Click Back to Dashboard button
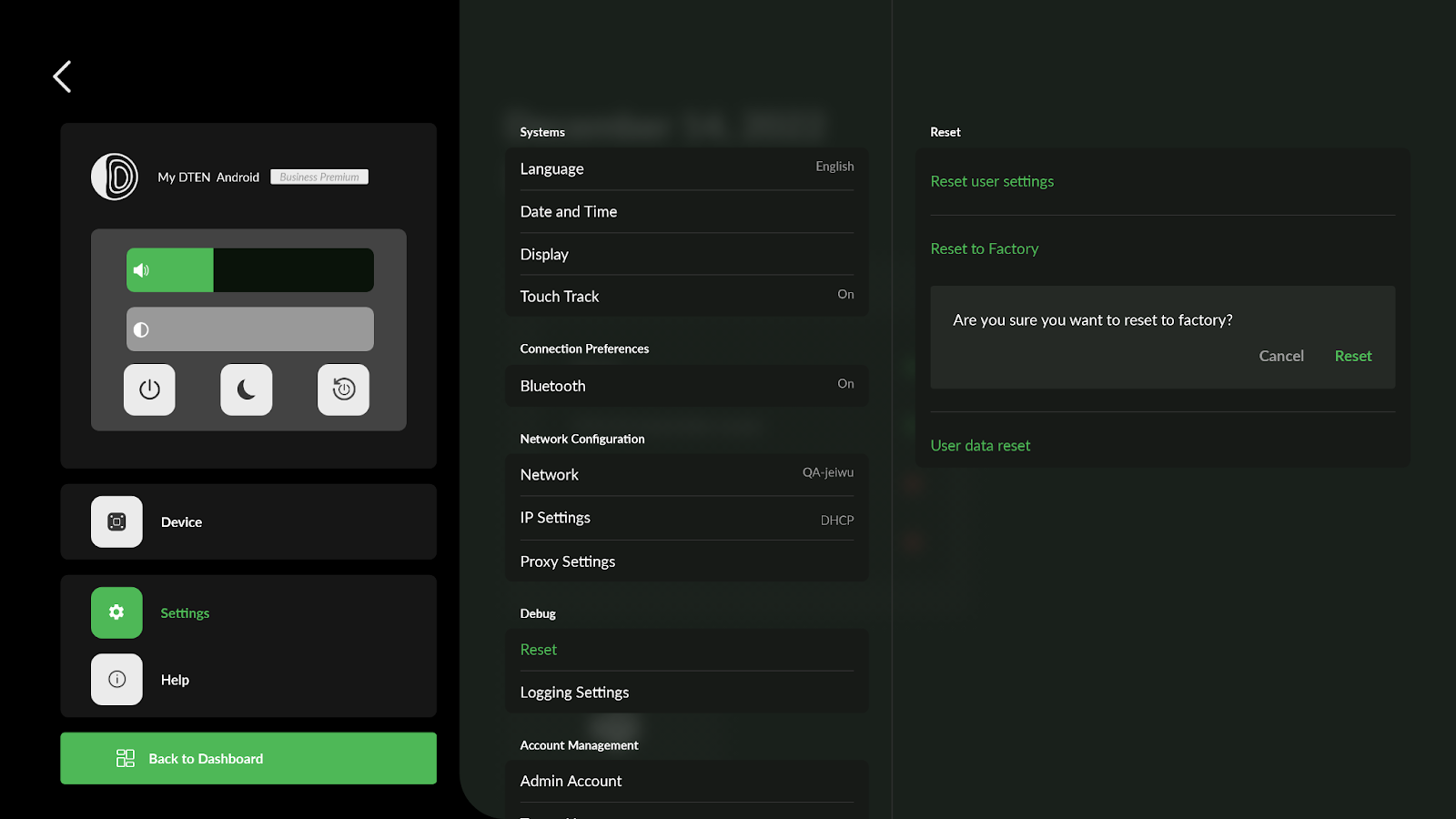This screenshot has height=819, width=1456. coord(248,758)
